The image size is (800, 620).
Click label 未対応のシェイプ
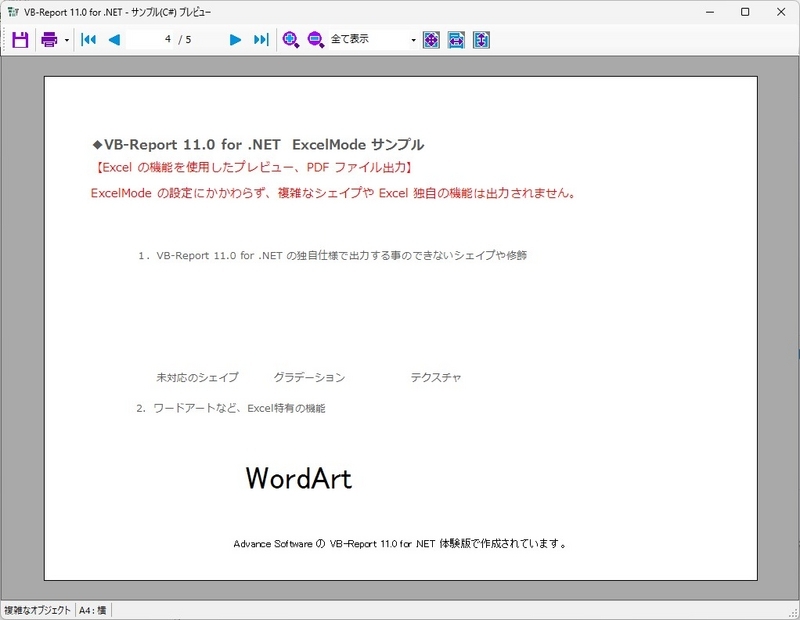[x=197, y=378]
